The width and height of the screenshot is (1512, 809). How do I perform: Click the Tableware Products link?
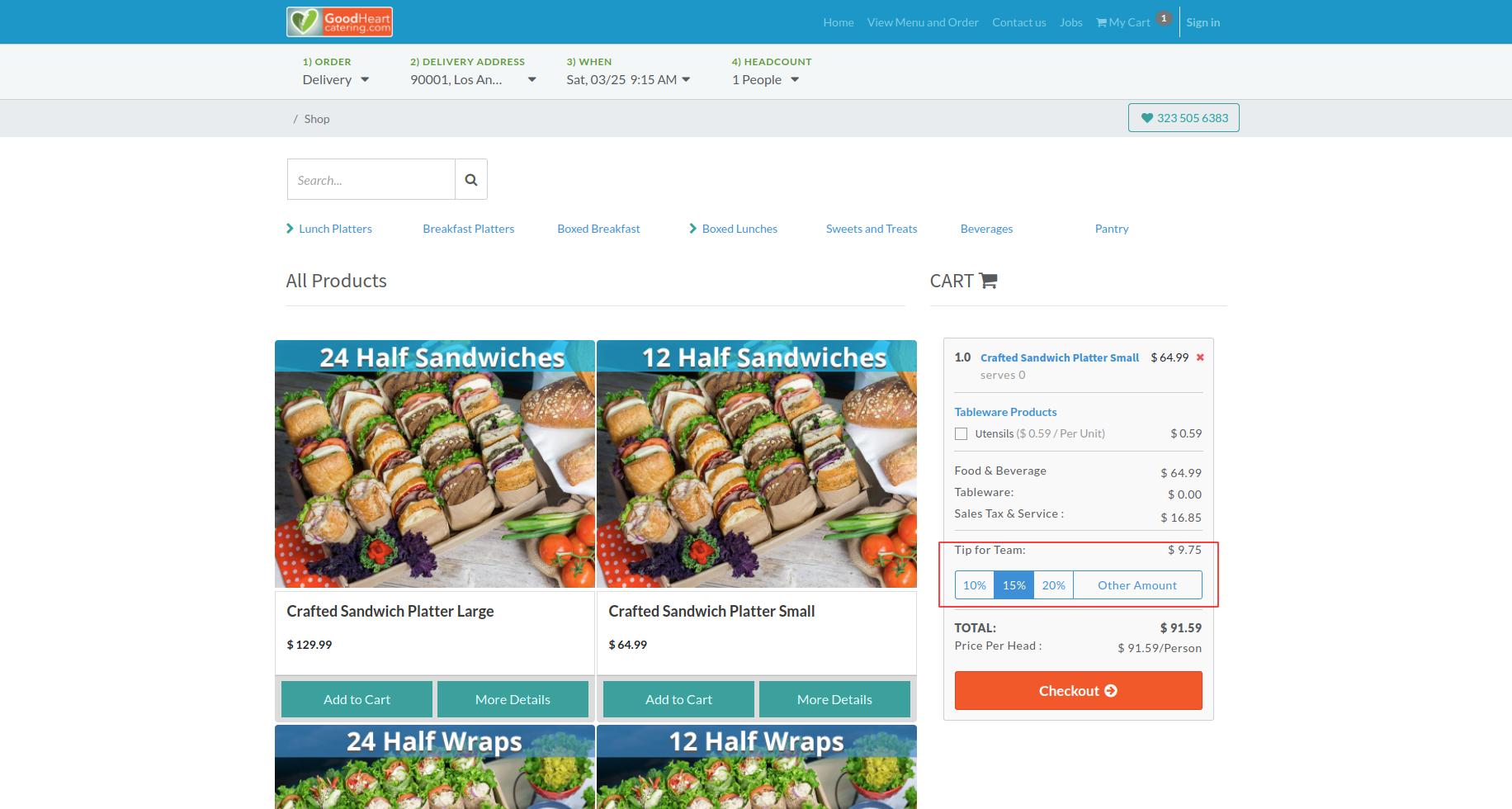[x=1005, y=412]
